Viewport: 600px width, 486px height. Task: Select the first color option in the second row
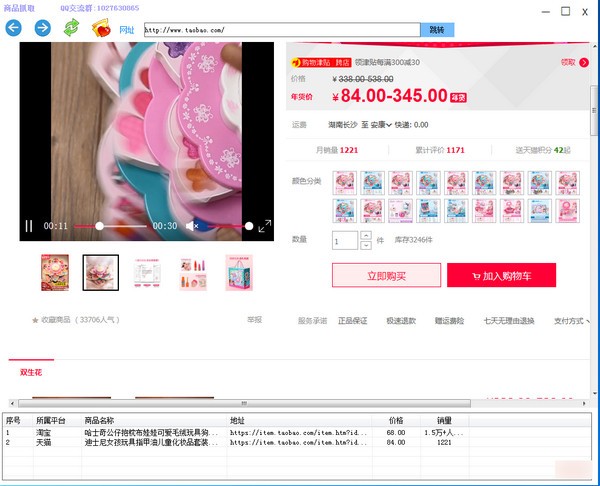click(x=344, y=209)
